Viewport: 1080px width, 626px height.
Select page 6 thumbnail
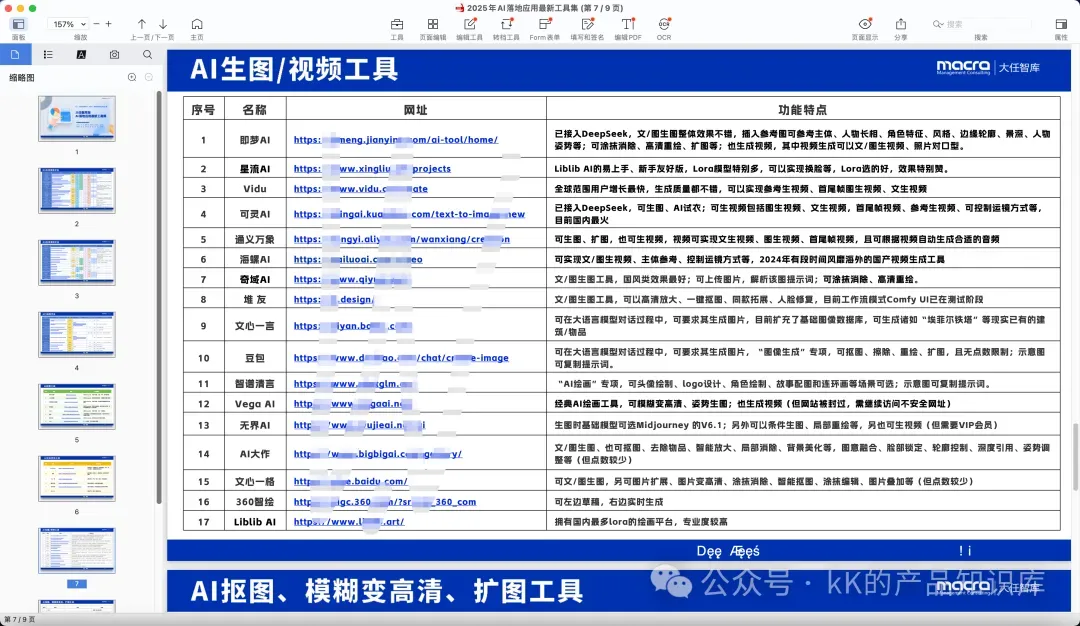pos(77,478)
